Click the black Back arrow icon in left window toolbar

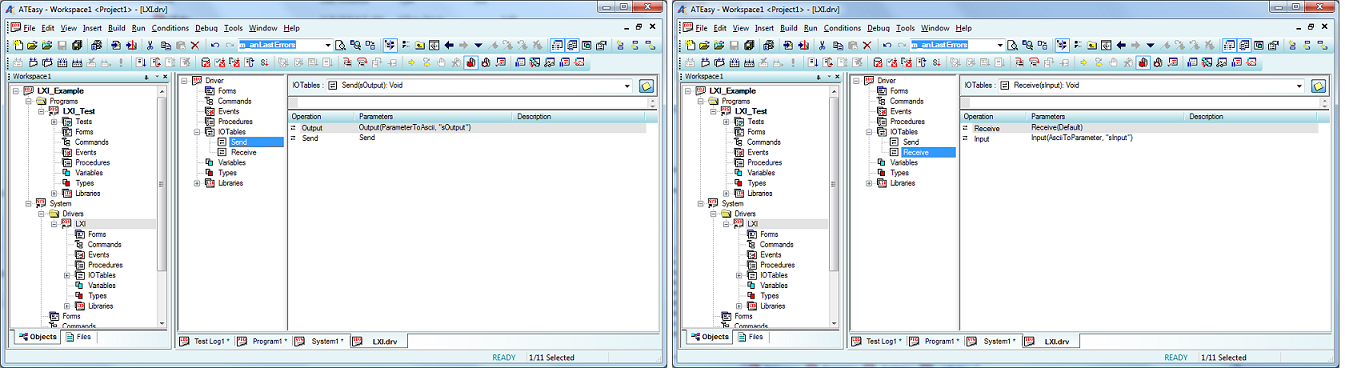click(449, 45)
